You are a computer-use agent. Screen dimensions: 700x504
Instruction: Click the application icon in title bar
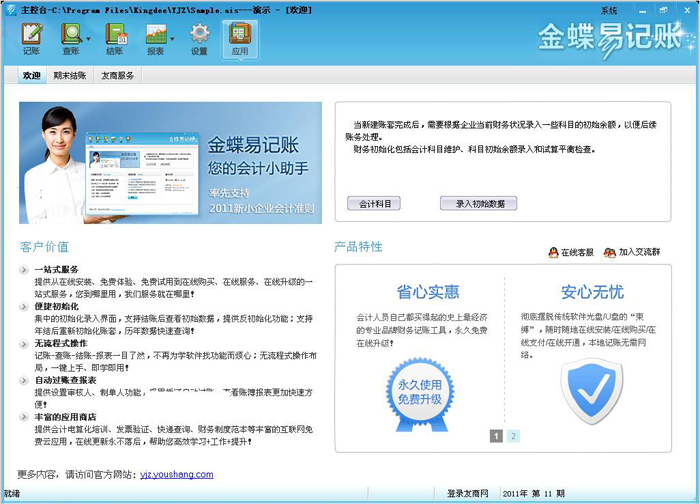(11, 10)
